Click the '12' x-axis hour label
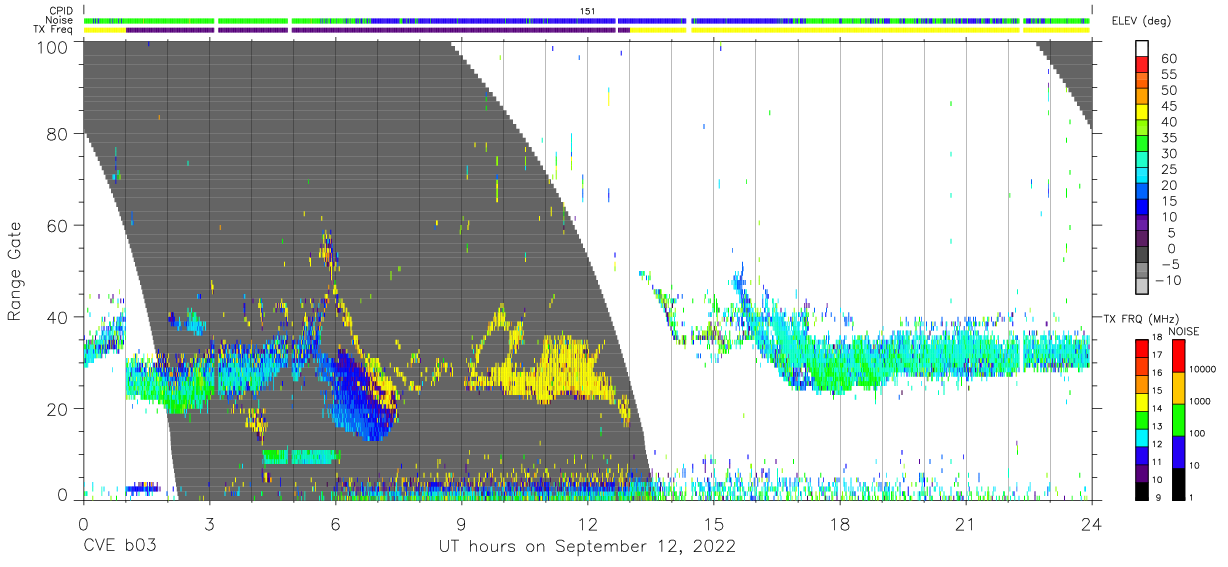The image size is (1228, 567). click(x=587, y=523)
